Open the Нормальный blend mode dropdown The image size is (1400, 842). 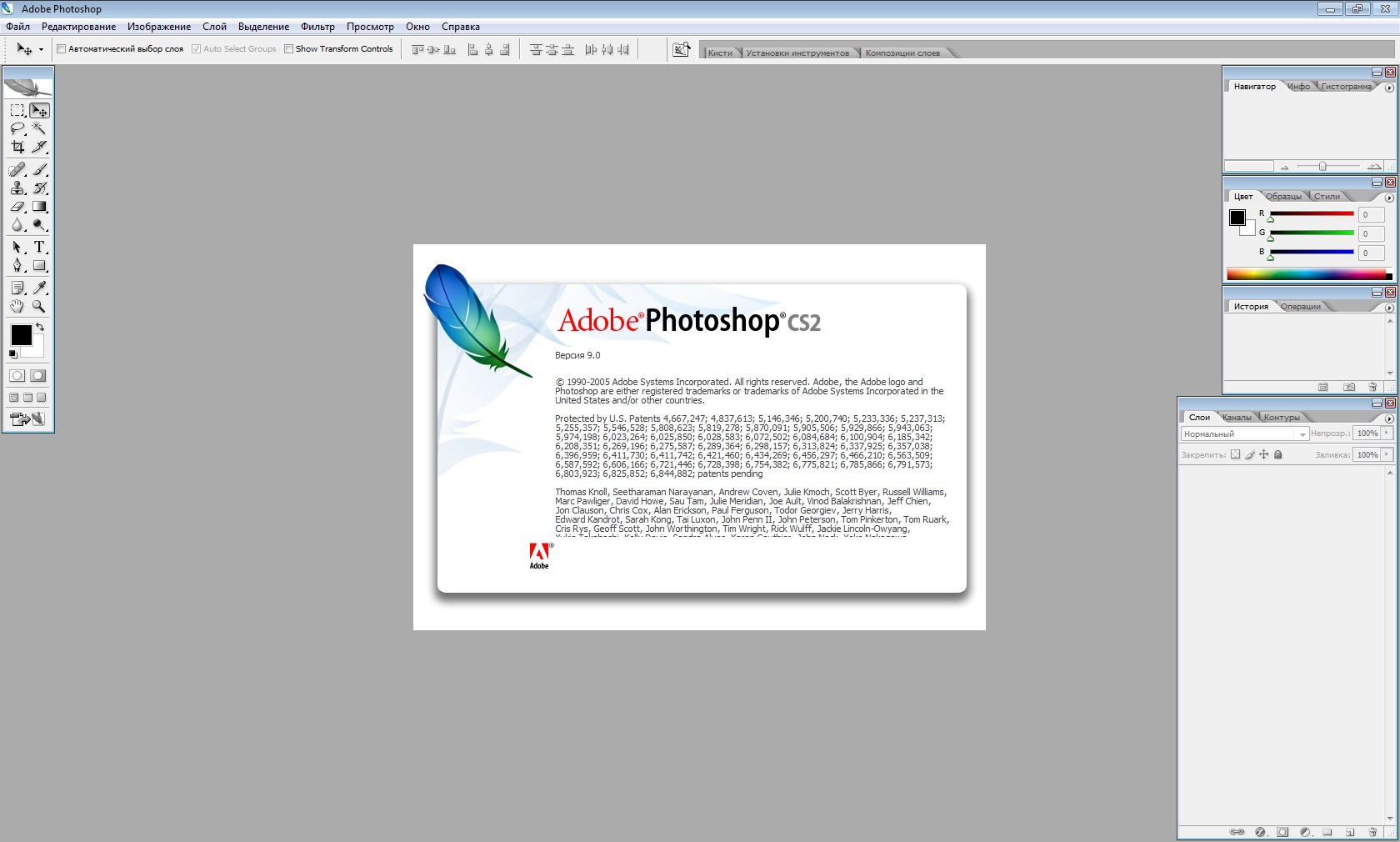1245,434
